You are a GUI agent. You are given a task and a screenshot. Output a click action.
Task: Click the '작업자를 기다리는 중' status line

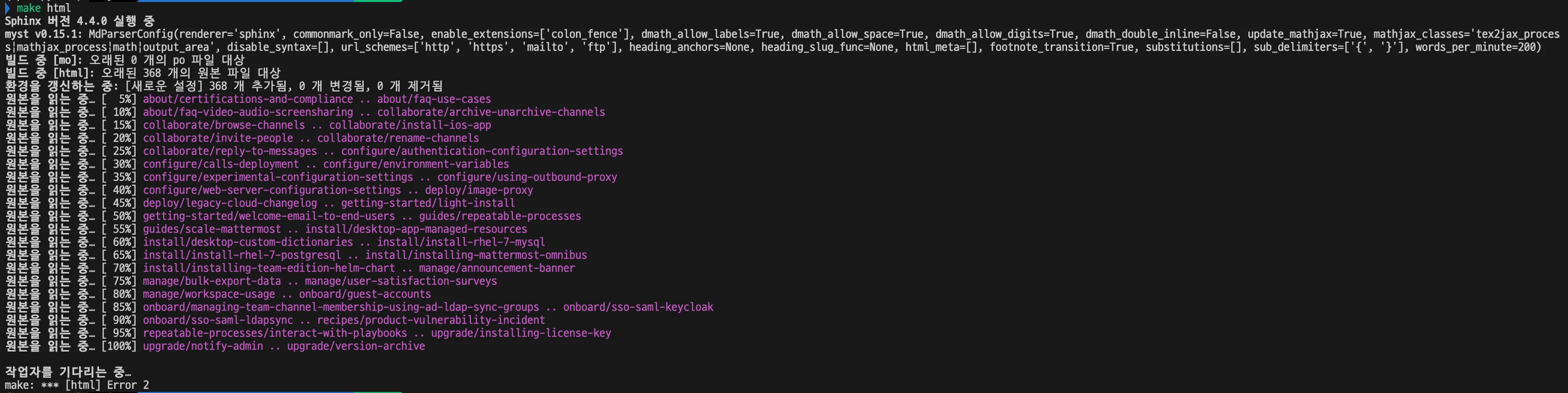[68, 371]
